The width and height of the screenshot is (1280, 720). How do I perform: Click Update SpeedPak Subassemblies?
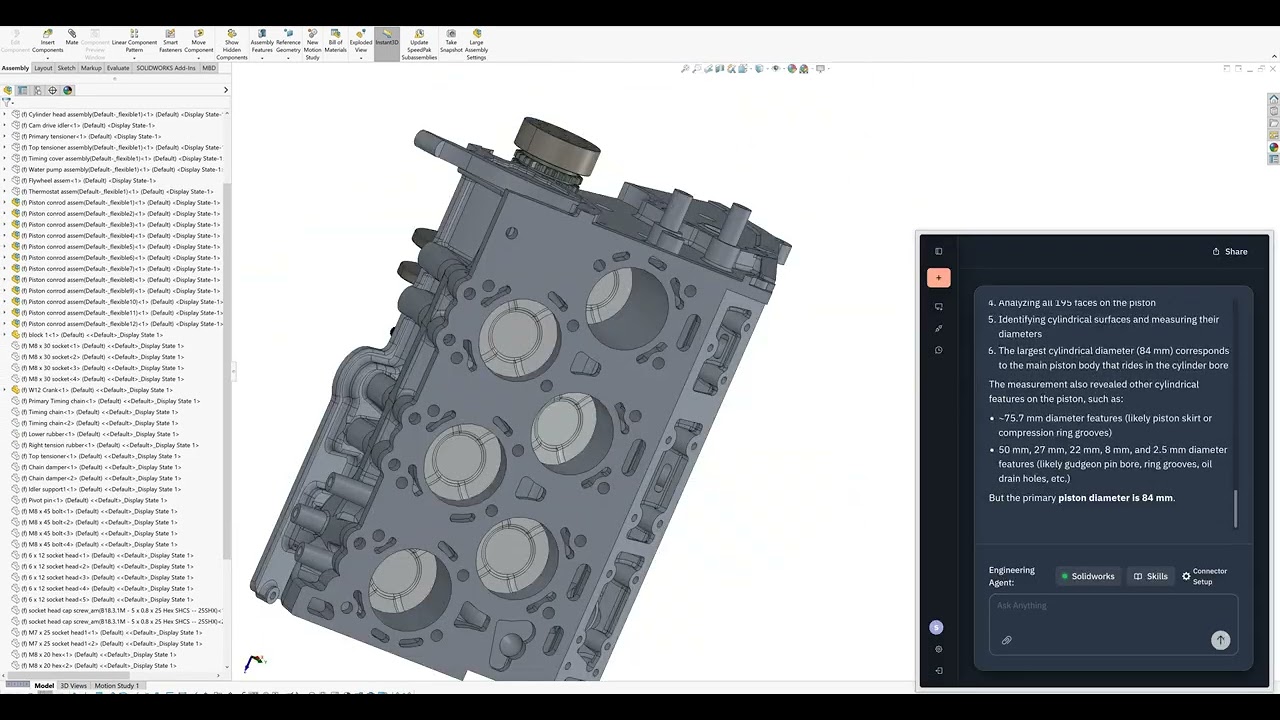coord(419,45)
